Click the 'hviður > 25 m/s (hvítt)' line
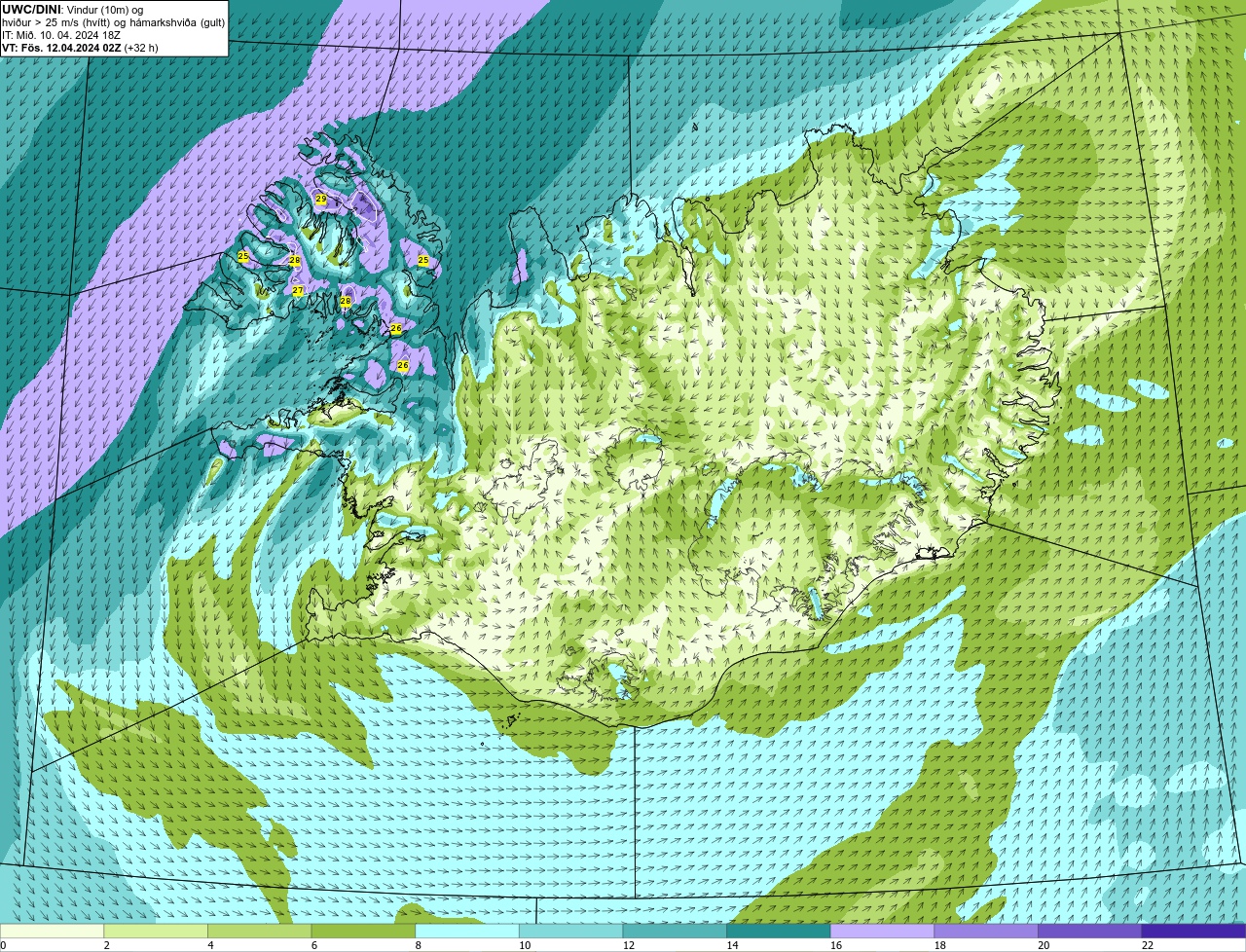Viewport: 1246px width, 952px height. pos(58,22)
